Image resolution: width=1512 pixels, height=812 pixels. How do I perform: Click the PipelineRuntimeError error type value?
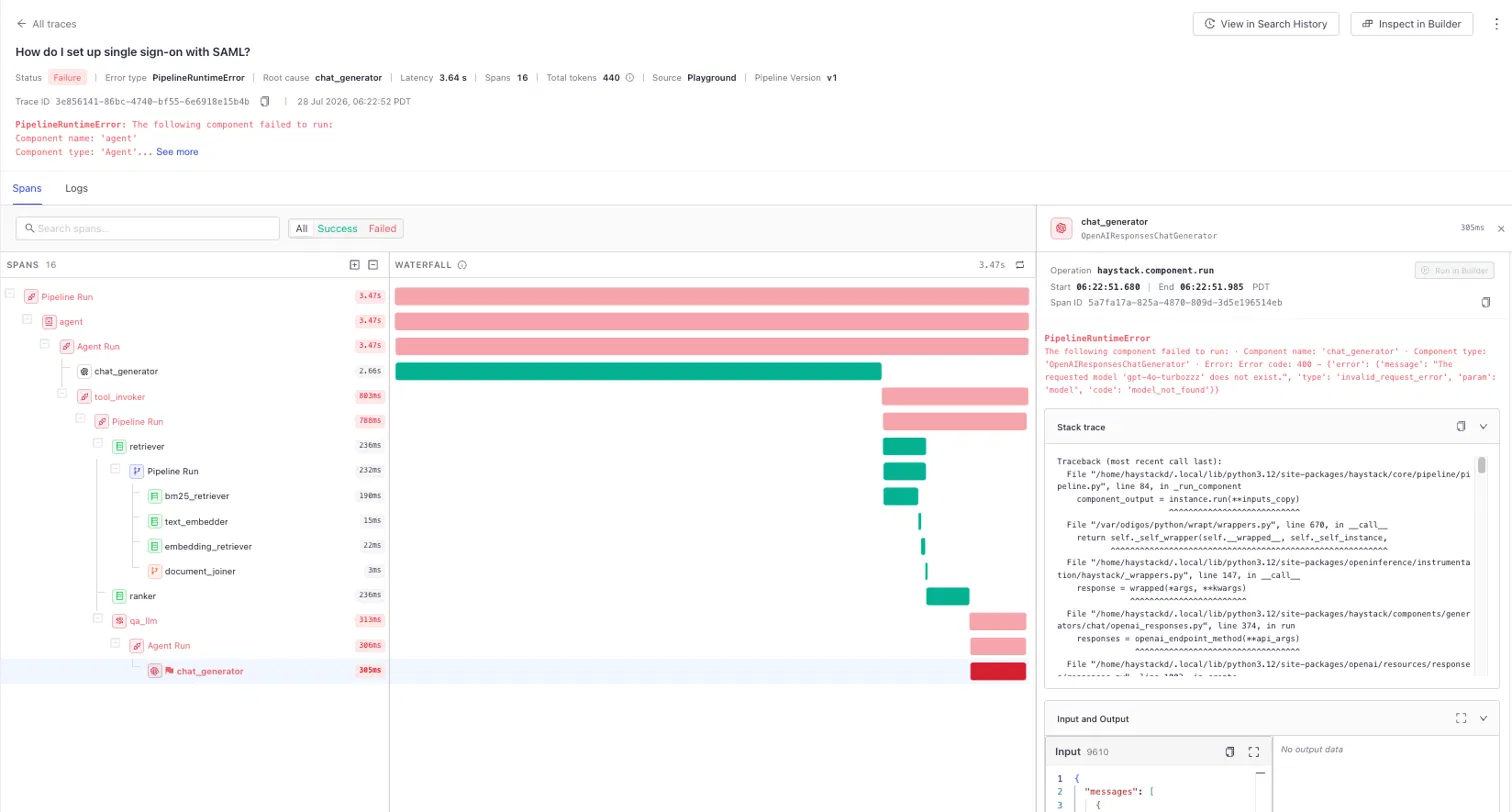[198, 77]
